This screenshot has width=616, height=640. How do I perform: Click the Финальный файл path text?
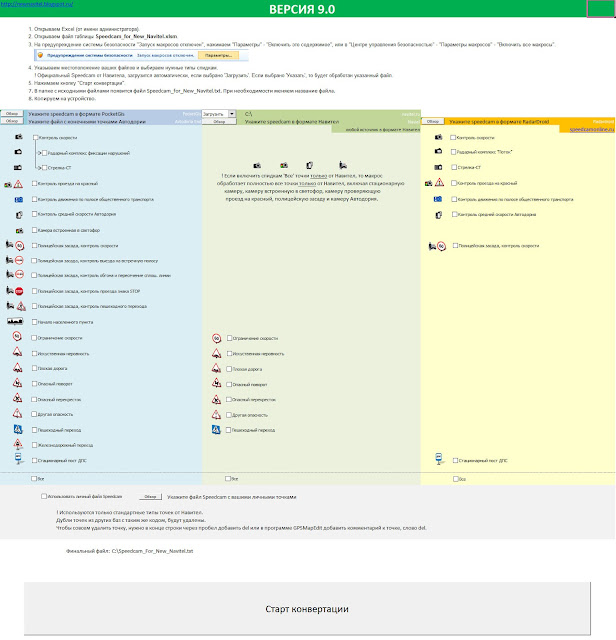pos(129,551)
